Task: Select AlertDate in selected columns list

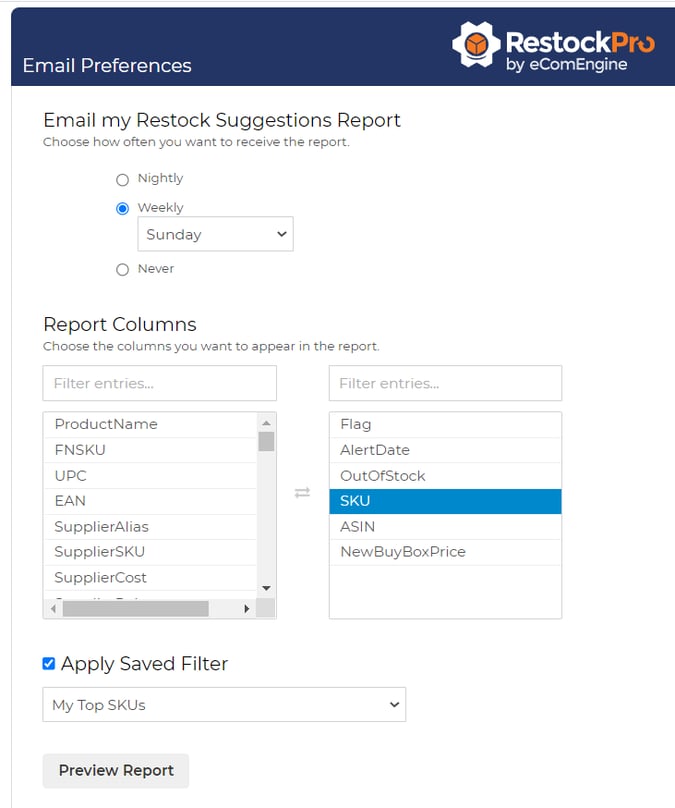Action: tap(445, 450)
